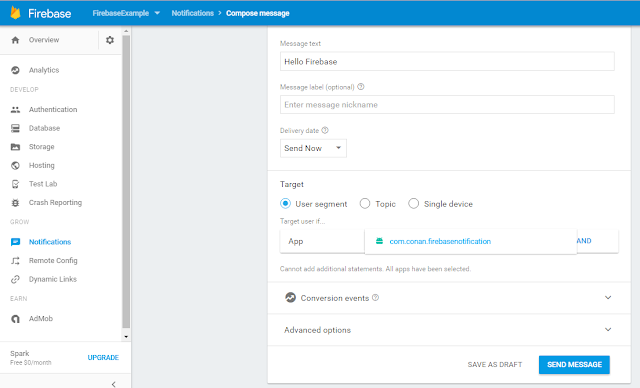Image resolution: width=640 pixels, height=388 pixels.
Task: Click Save As Draft button
Action: click(495, 365)
